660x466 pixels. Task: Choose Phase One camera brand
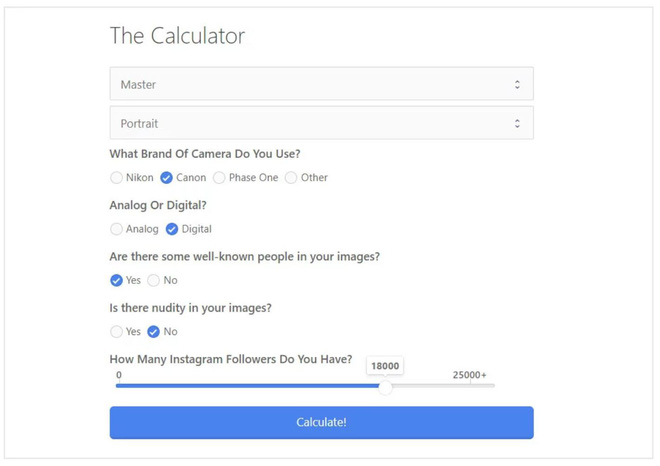pyautogui.click(x=219, y=178)
